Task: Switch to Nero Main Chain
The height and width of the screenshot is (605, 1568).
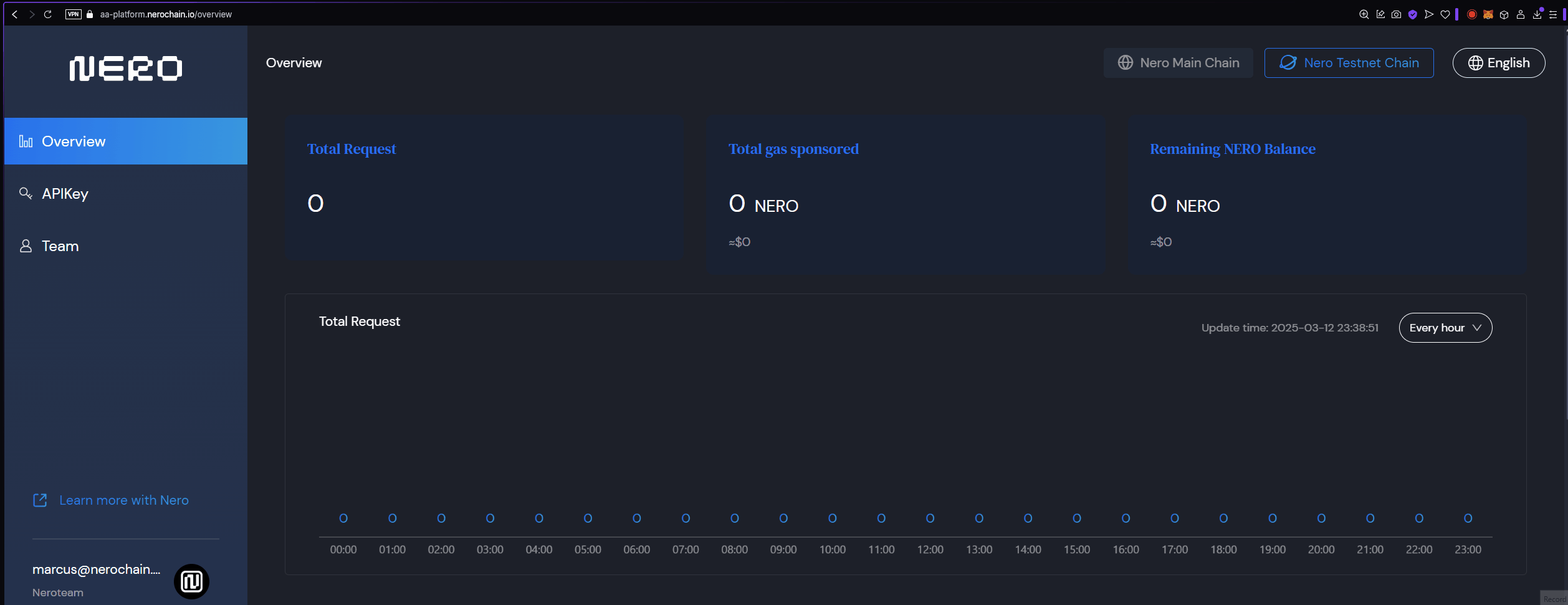Action: click(x=1178, y=63)
